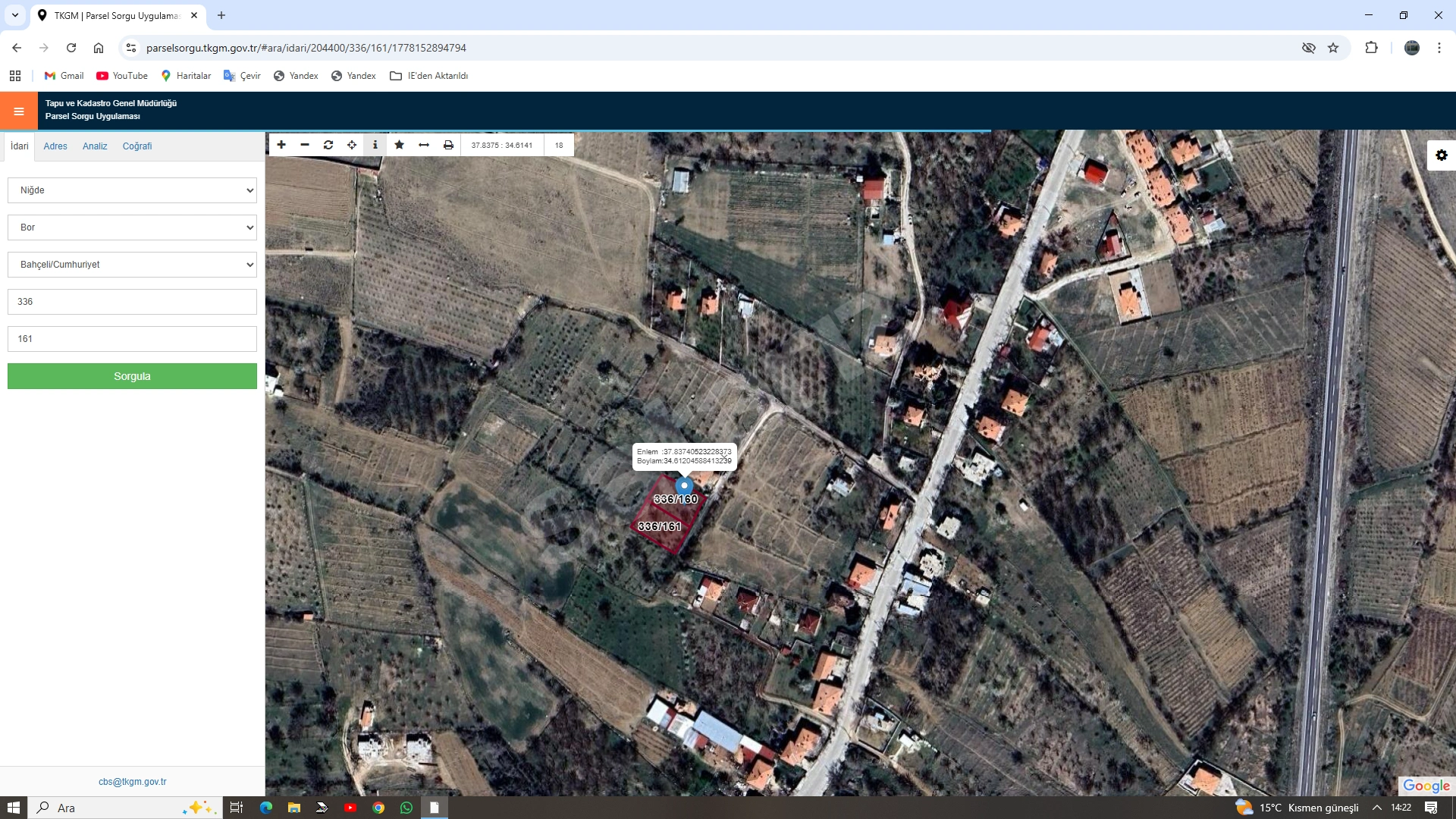The width and height of the screenshot is (1456, 819).
Task: Go back with browser back arrow
Action: (x=17, y=48)
